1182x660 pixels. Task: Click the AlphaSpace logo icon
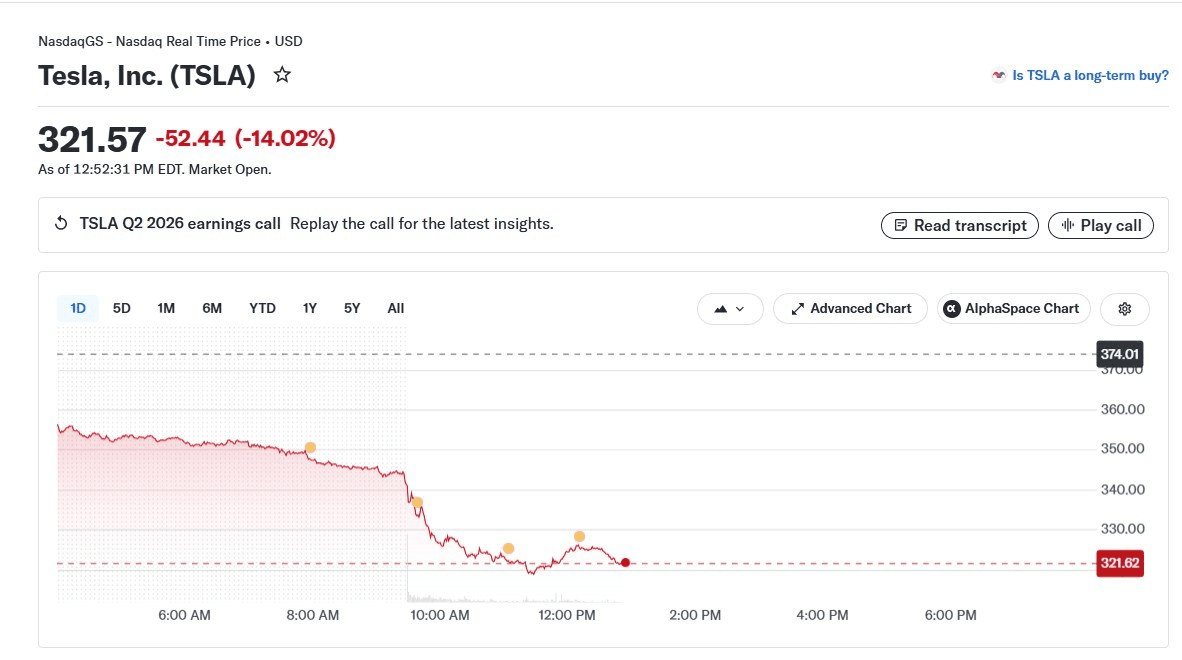point(952,309)
